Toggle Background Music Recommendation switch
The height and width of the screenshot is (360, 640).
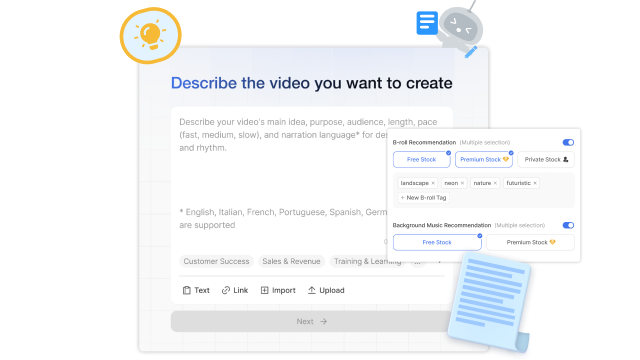[x=568, y=225]
